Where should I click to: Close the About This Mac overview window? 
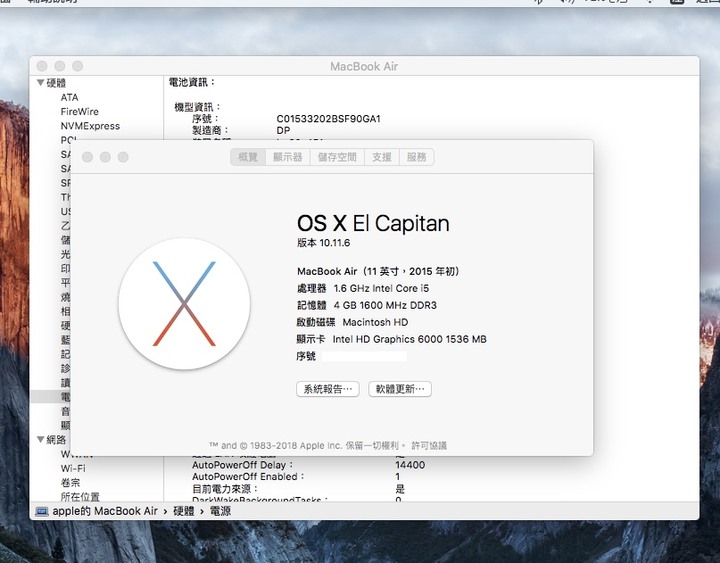[x=87, y=157]
